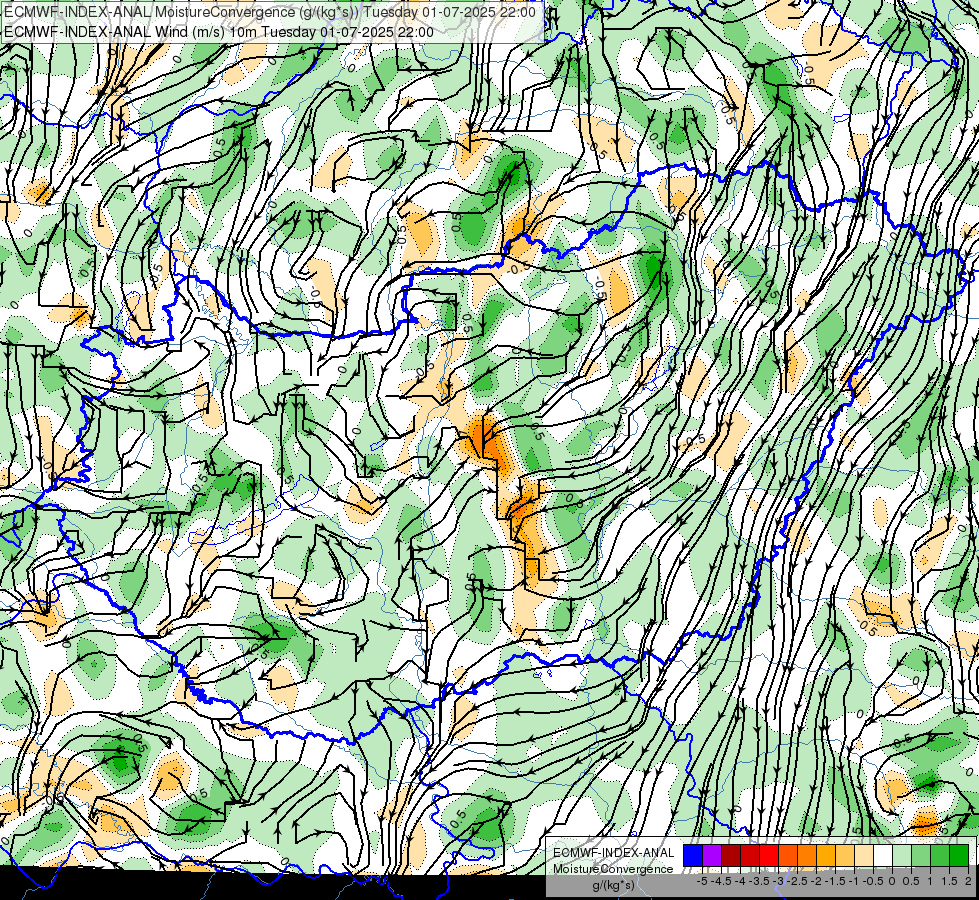Screen dimensions: 979x900
Task: Click the -4.5 tick label on the legend
Action: pyautogui.click(x=721, y=881)
